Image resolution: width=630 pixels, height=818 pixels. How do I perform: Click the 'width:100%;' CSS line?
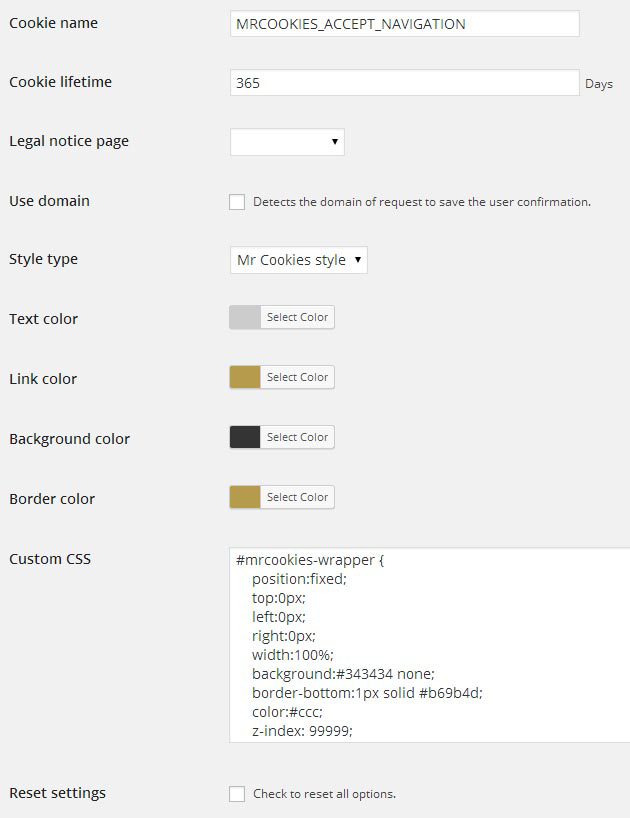pyautogui.click(x=293, y=655)
